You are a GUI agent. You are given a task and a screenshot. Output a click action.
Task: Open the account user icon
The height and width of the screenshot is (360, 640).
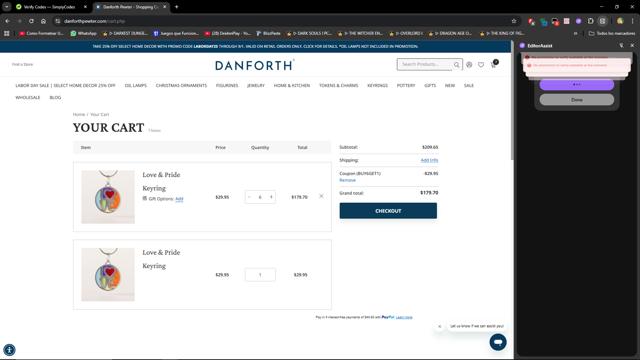(469, 64)
